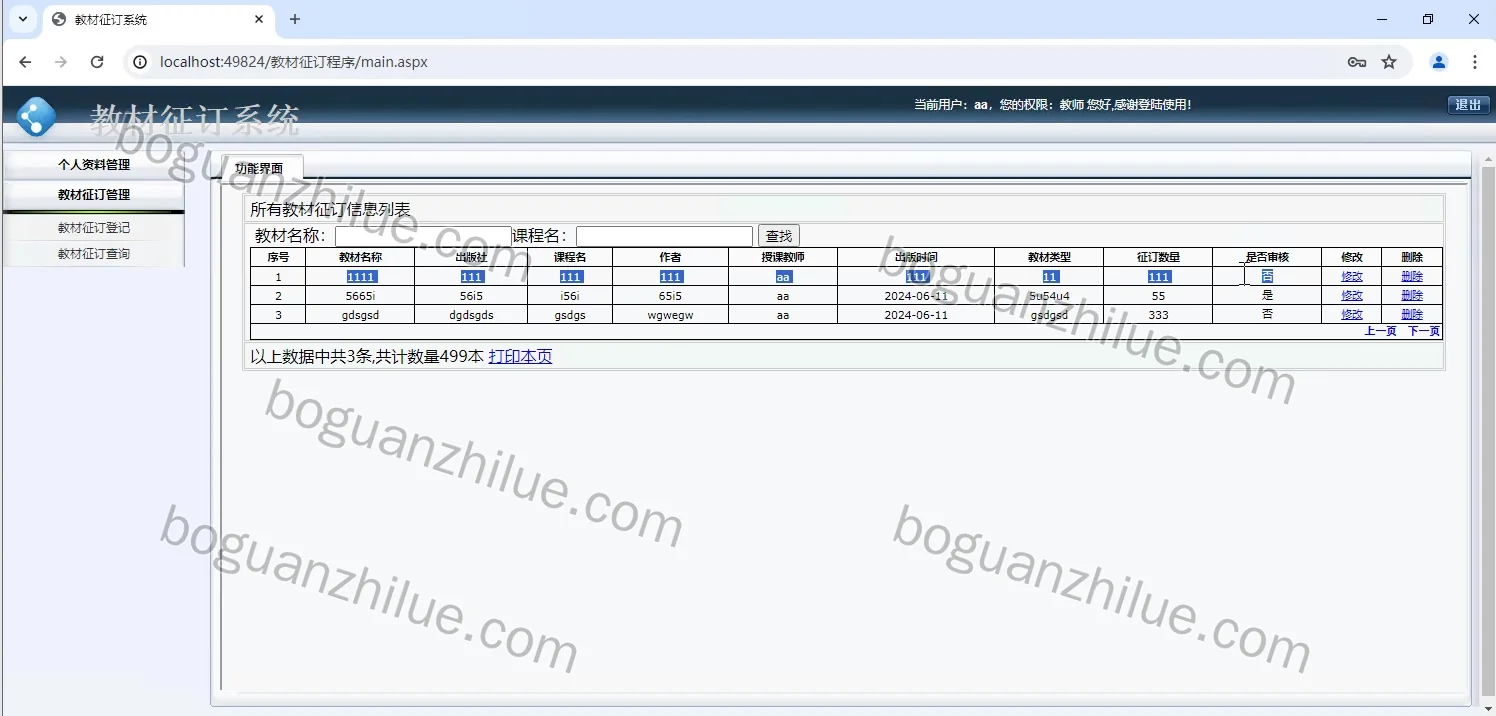The width and height of the screenshot is (1496, 716).
Task: Bookmark this page with star icon
Action: pyautogui.click(x=1389, y=62)
